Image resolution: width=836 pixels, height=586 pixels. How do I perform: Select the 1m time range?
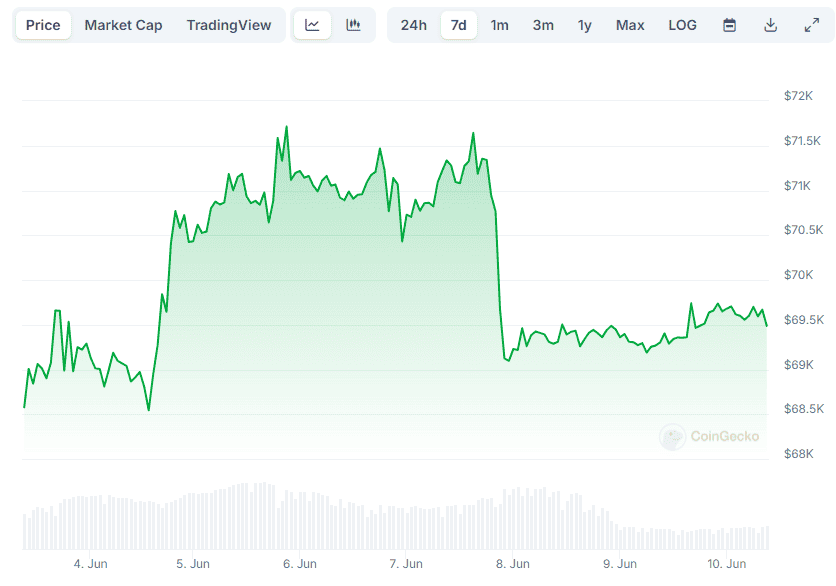tap(499, 25)
